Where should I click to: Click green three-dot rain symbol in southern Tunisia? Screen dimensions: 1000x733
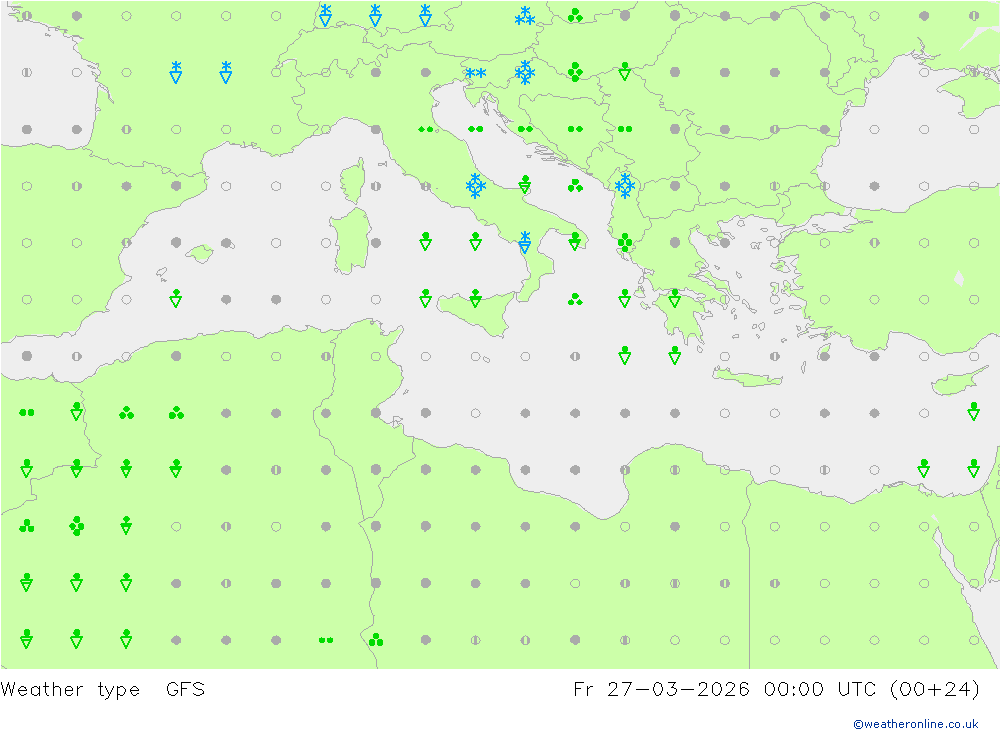click(376, 640)
